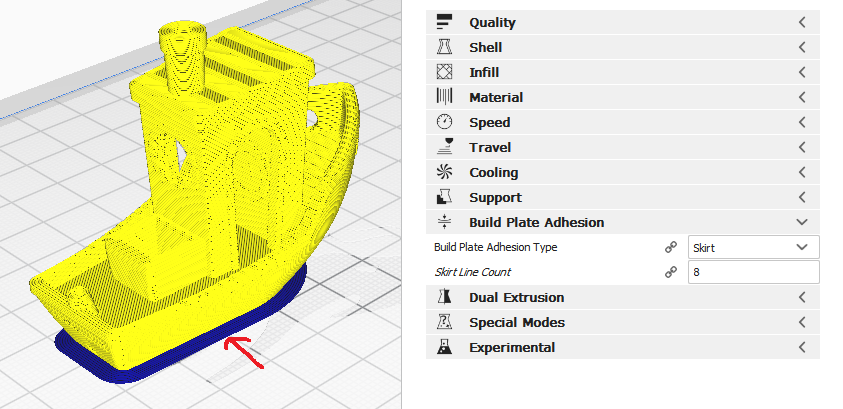
Task: Expand the Travel section chevron
Action: tap(802, 147)
